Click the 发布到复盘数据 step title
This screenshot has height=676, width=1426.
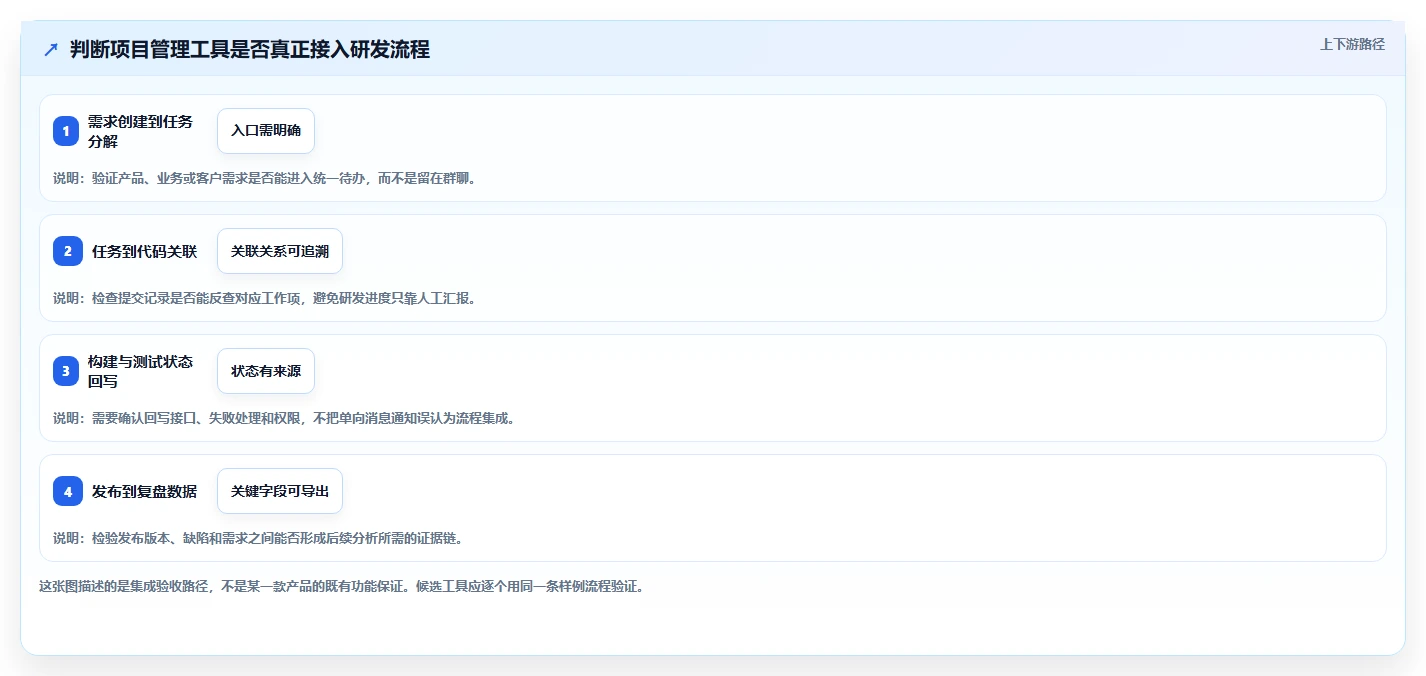tap(144, 491)
